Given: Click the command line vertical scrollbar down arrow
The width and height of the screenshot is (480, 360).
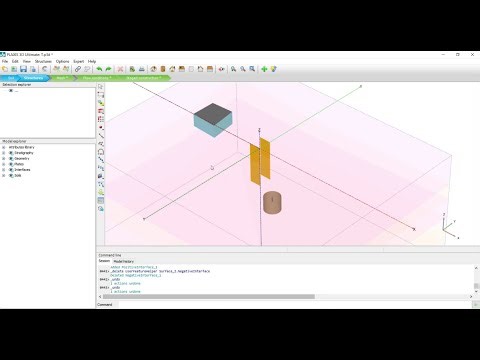Looking at the screenshot, I should [476, 291].
